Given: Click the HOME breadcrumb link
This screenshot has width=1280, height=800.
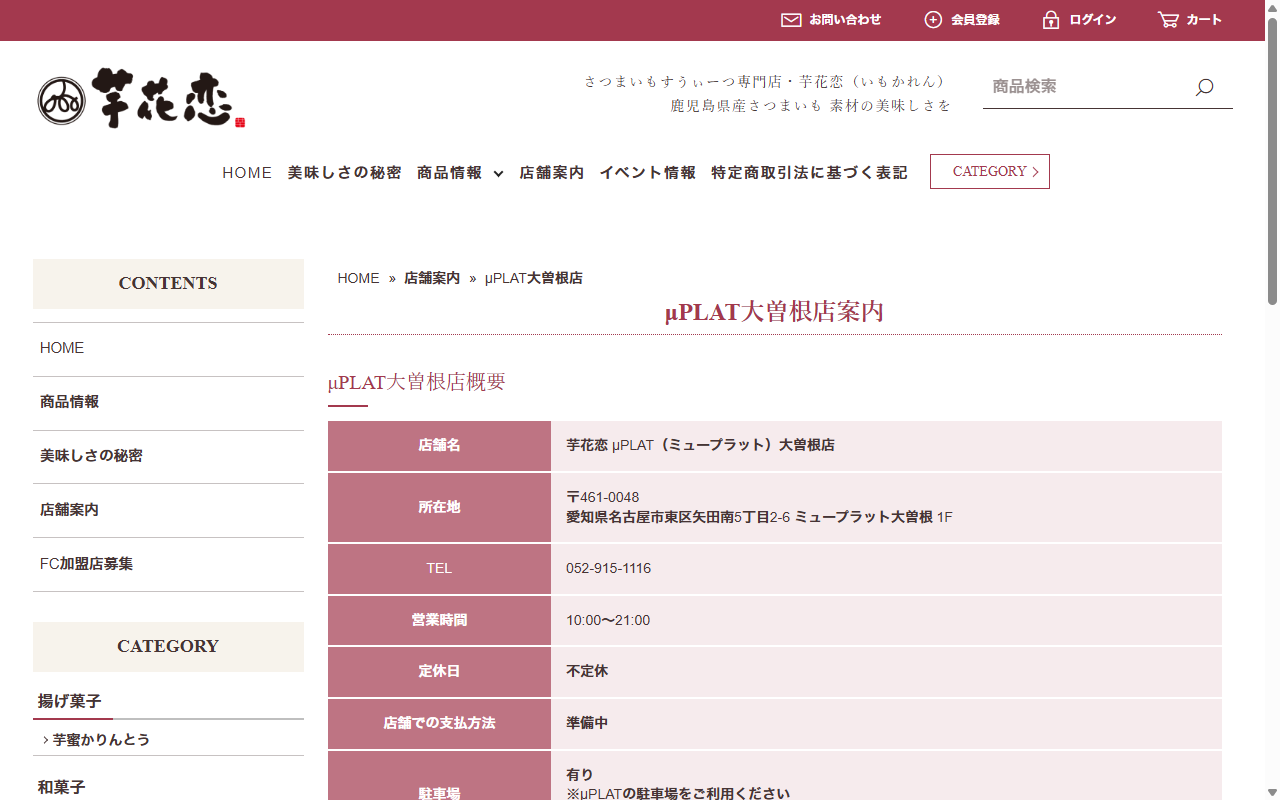Looking at the screenshot, I should pos(359,278).
